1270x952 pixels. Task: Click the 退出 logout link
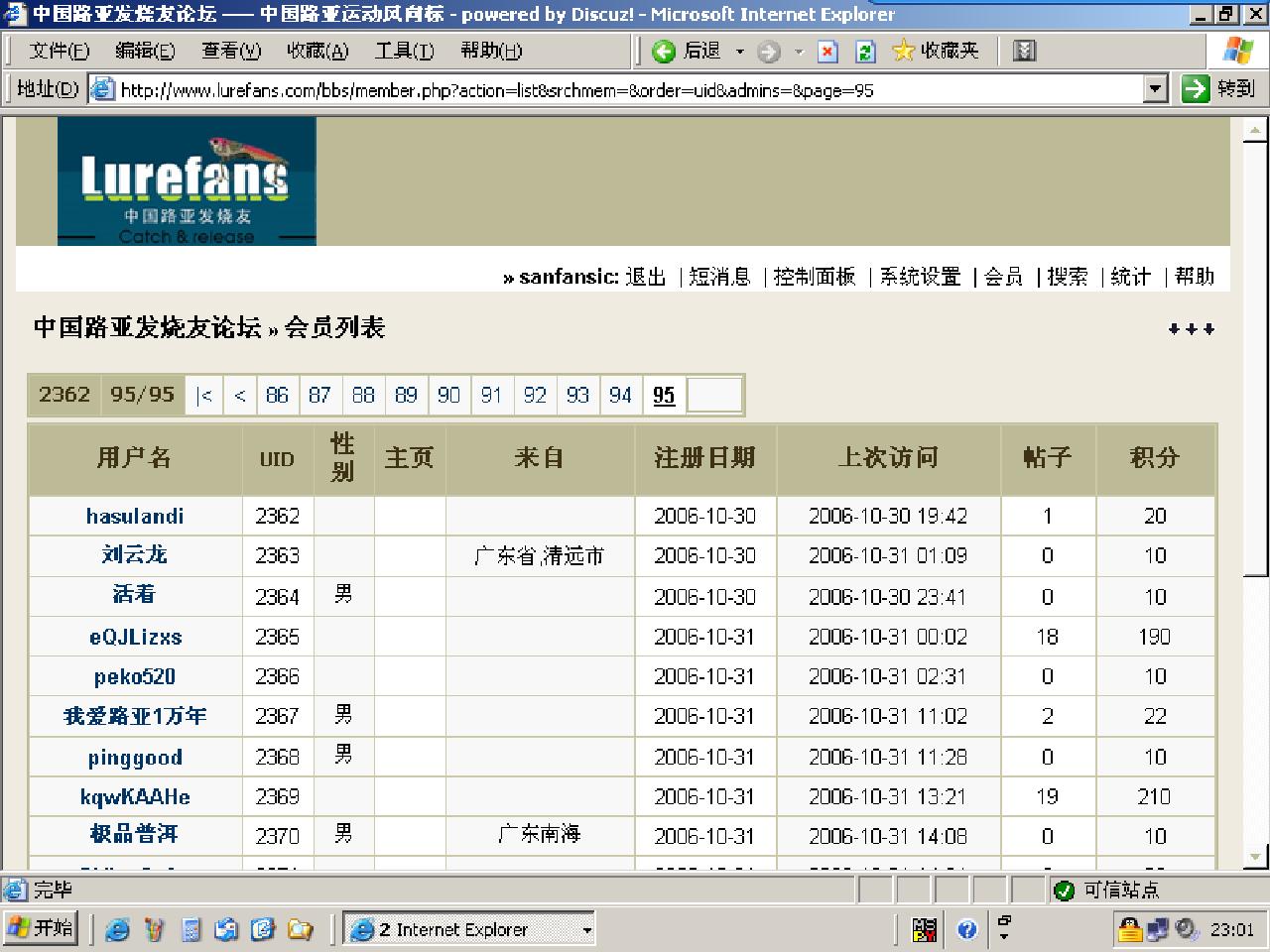646,277
